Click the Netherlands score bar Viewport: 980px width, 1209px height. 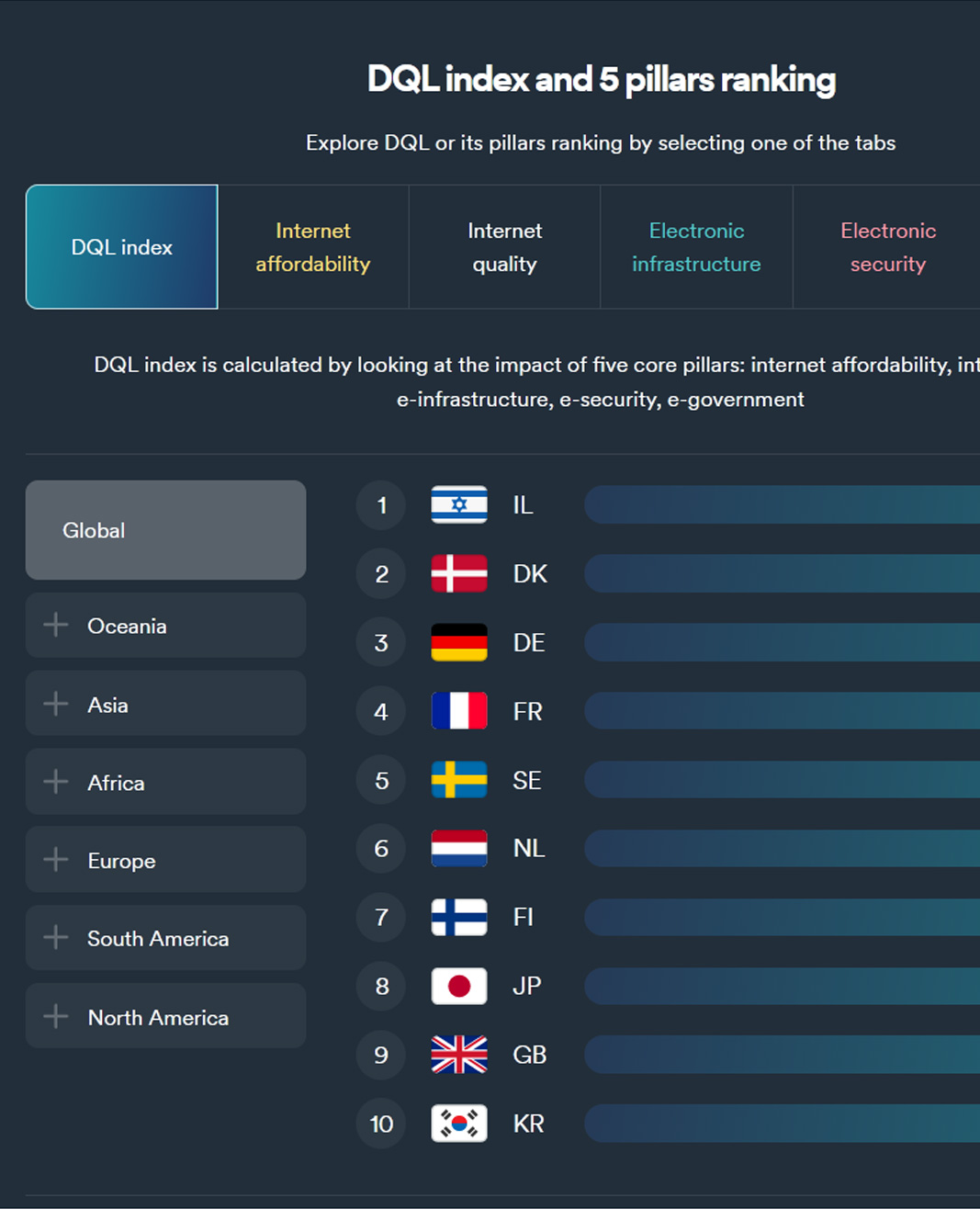tap(782, 848)
